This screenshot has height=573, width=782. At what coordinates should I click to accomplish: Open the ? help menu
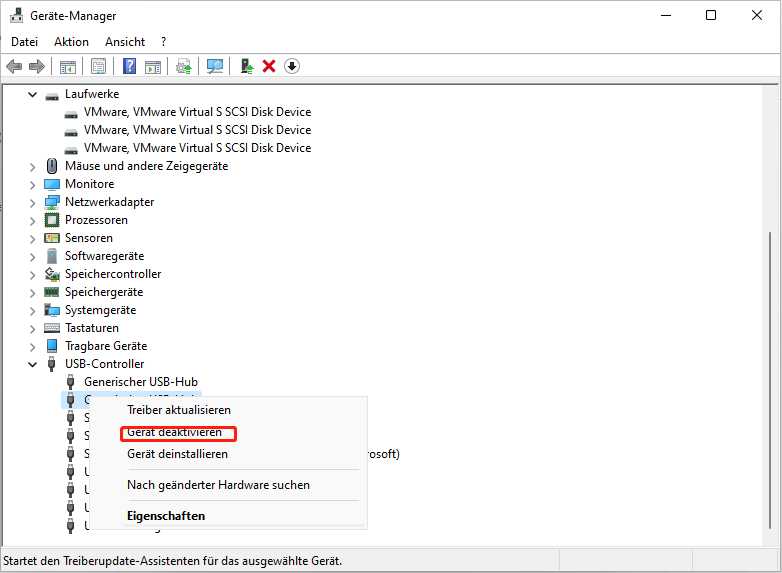(x=164, y=42)
